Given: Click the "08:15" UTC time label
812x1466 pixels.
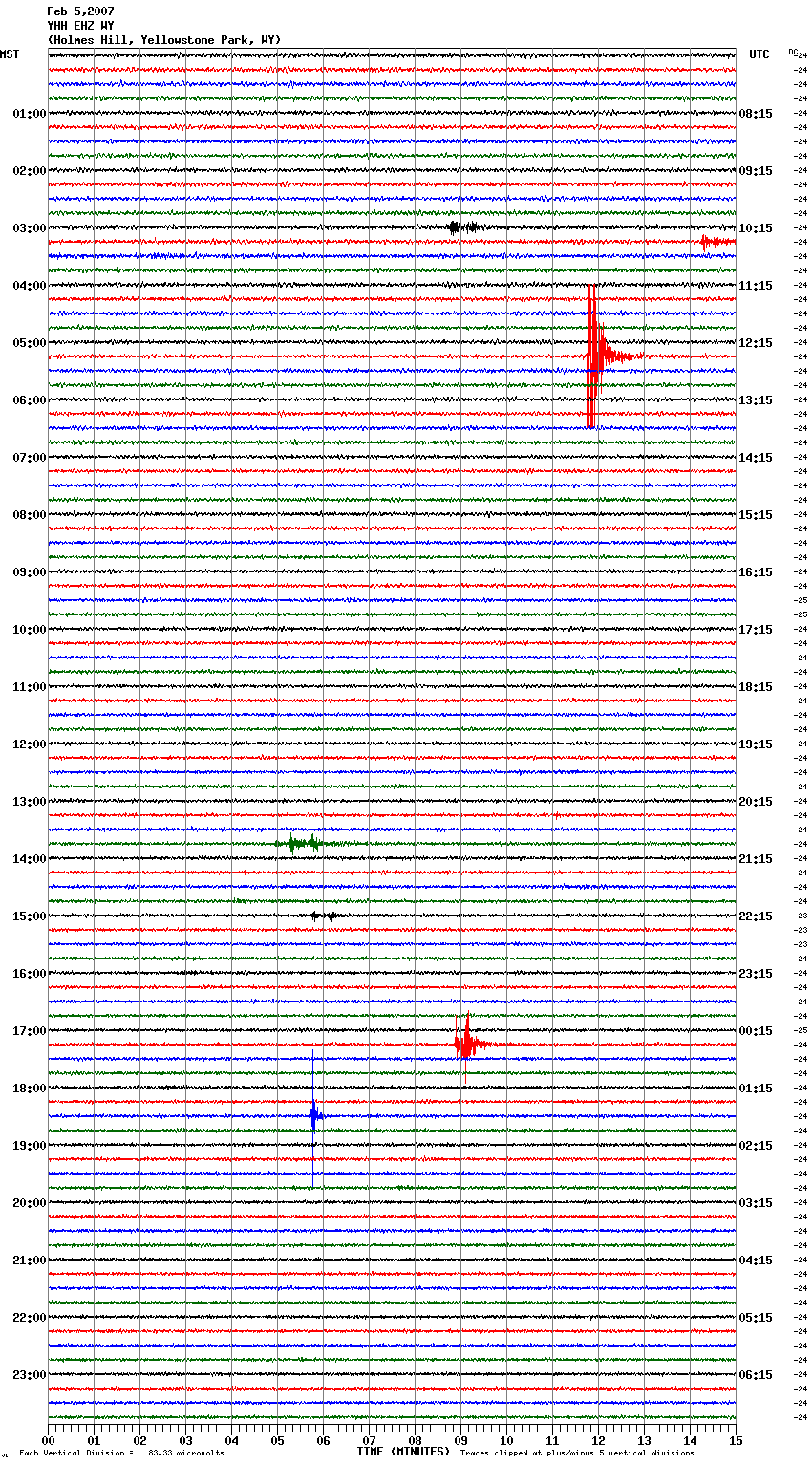Looking at the screenshot, I should (756, 114).
